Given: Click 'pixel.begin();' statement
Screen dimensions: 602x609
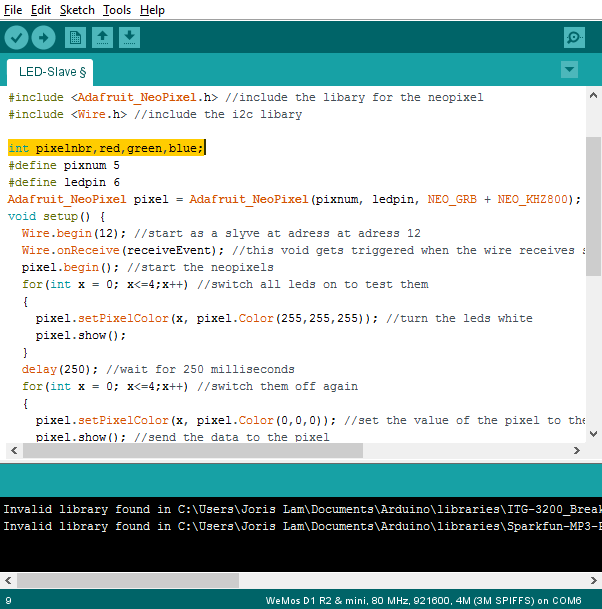Looking at the screenshot, I should (70, 268).
